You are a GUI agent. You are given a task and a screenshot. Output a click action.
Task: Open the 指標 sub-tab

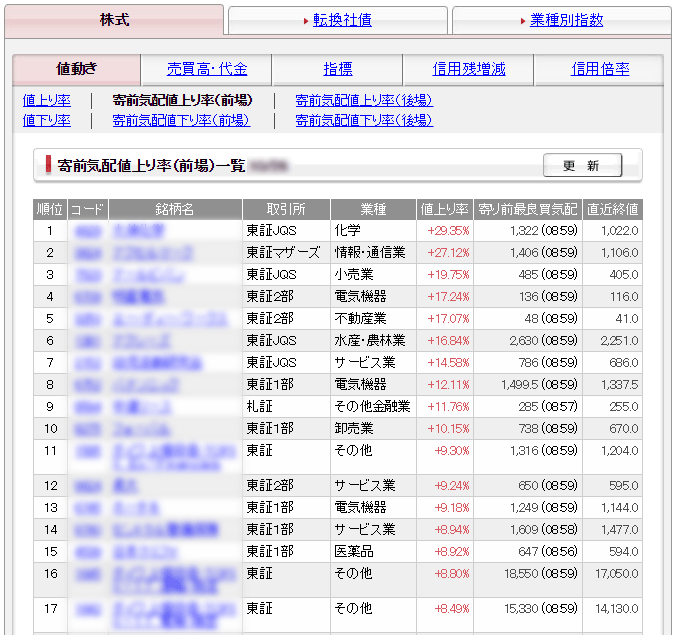[x=337, y=69]
